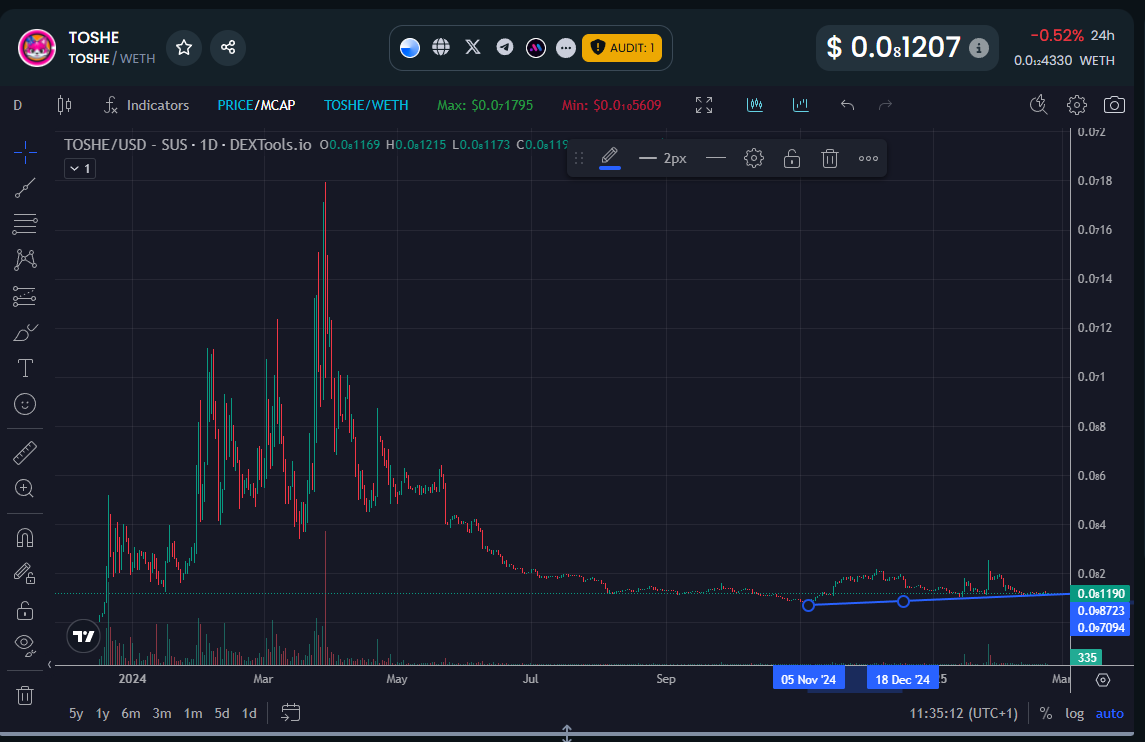Set range to 5d
The height and width of the screenshot is (742, 1145).
(222, 714)
